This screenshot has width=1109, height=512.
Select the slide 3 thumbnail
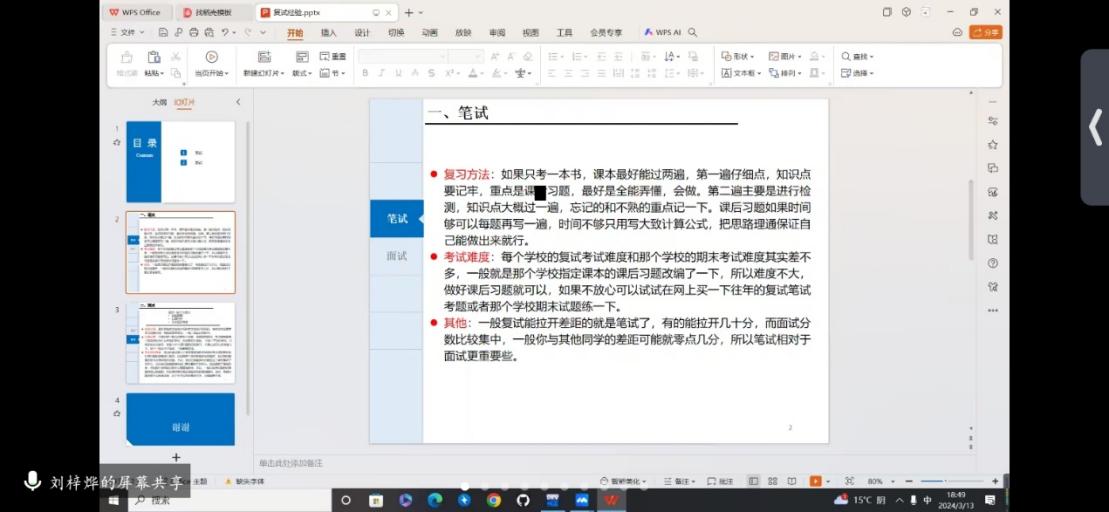[180, 343]
